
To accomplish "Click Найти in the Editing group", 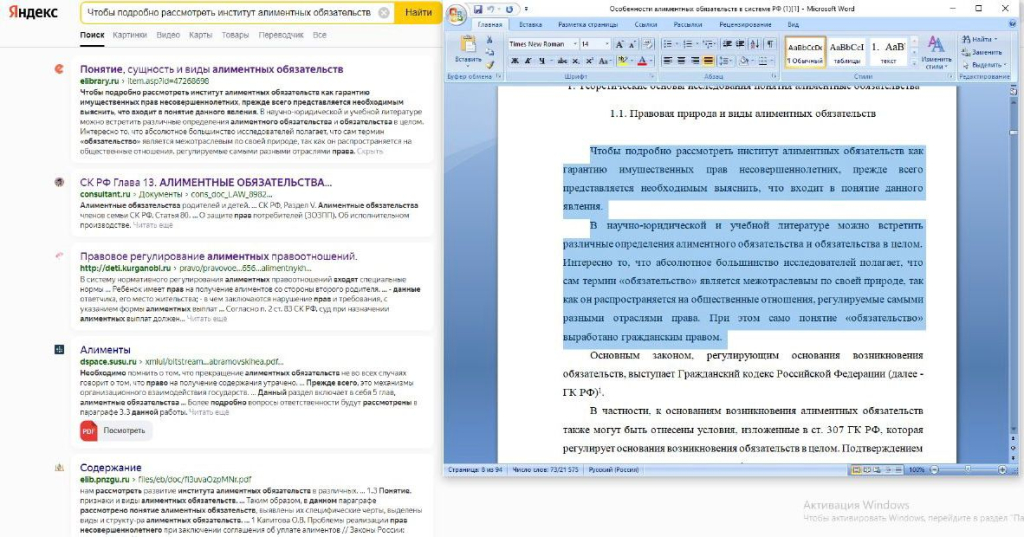I will coord(979,39).
